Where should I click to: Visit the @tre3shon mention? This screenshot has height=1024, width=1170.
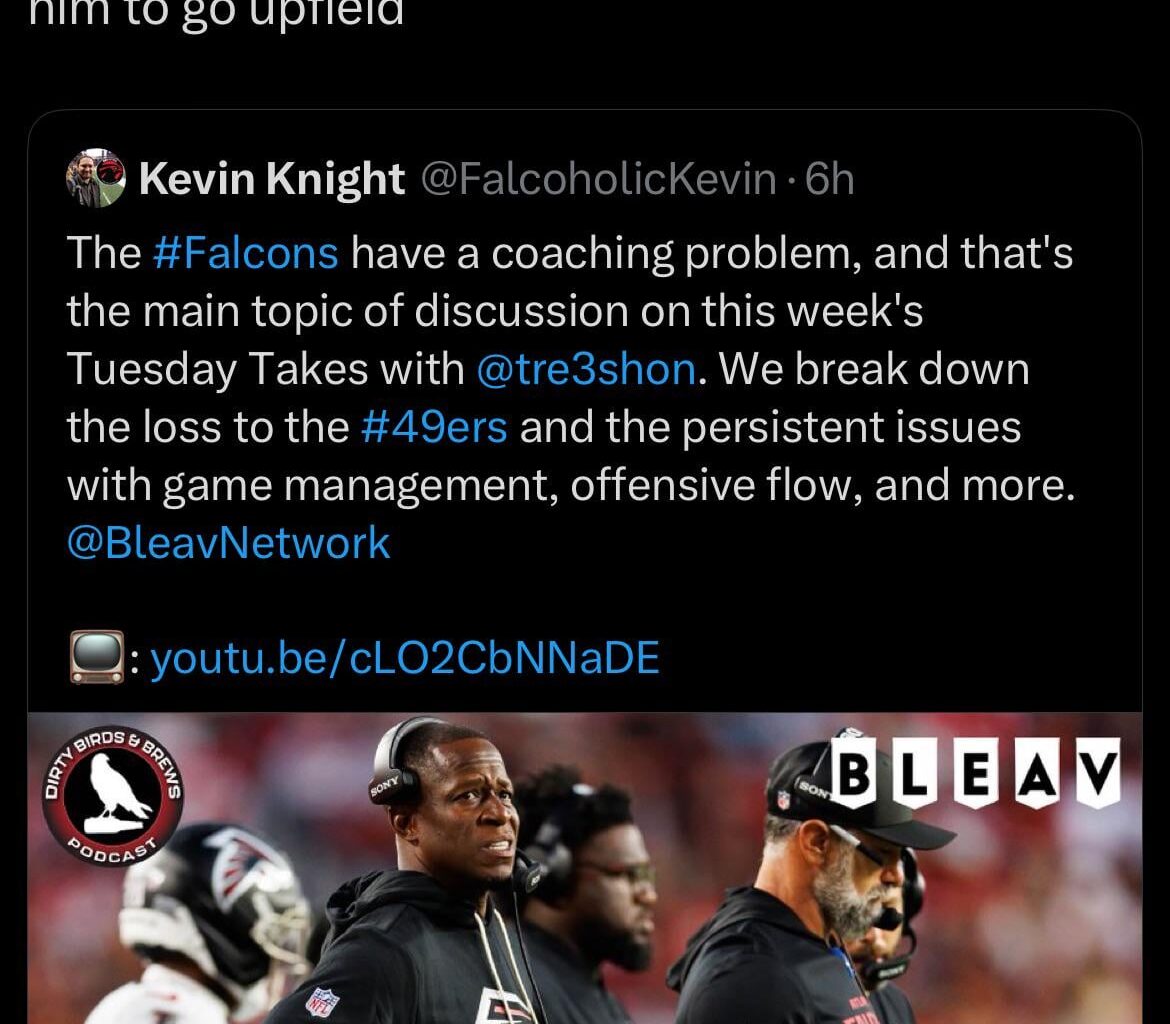tap(586, 369)
